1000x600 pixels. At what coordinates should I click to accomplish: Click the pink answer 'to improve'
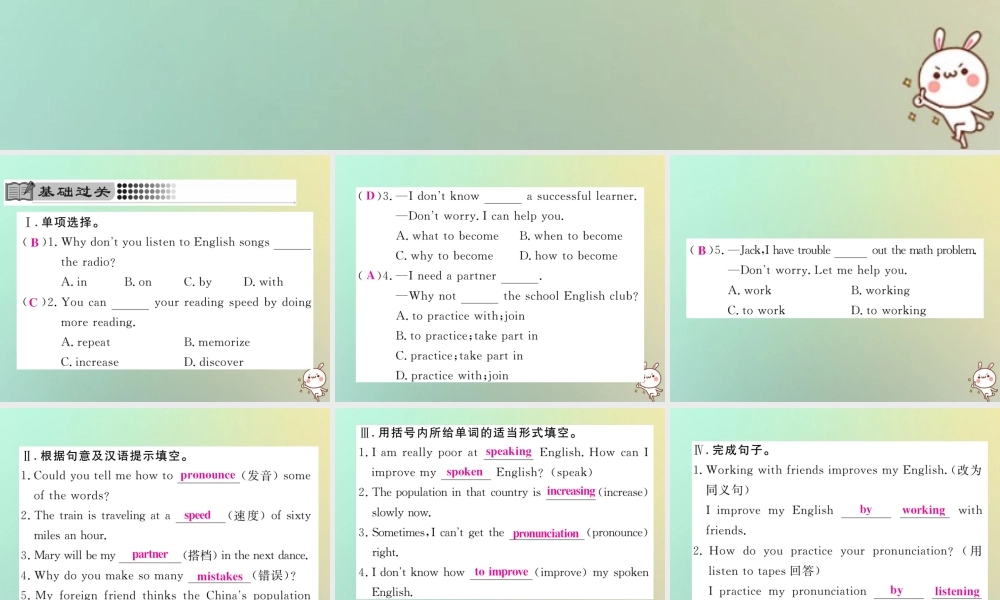(x=501, y=572)
